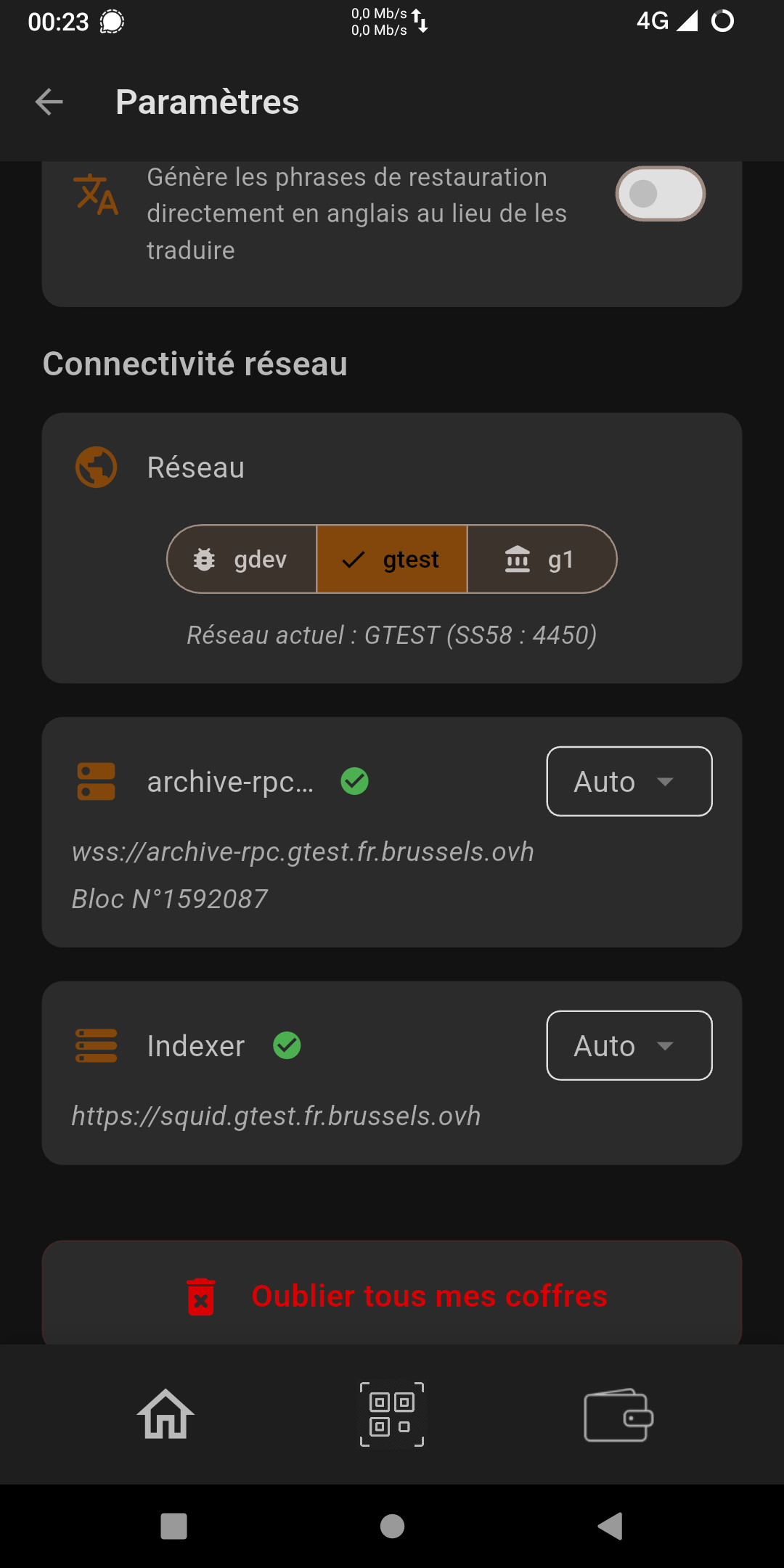Tap the wss archive-rpc endpoint URL

click(303, 852)
